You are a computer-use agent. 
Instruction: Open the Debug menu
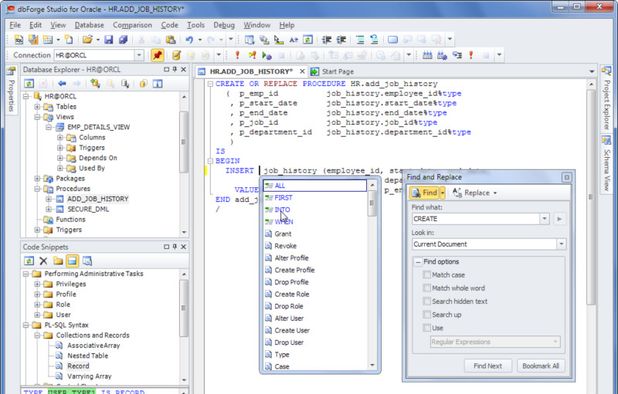coord(224,25)
